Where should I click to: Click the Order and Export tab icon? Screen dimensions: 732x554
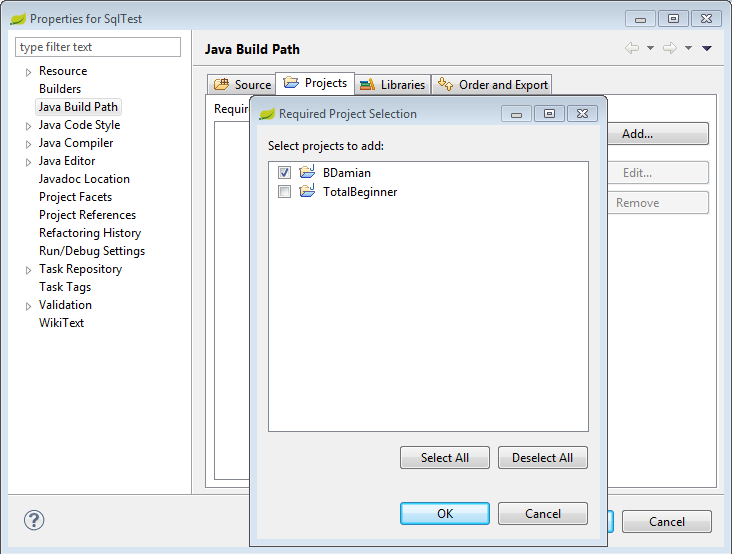pos(445,84)
